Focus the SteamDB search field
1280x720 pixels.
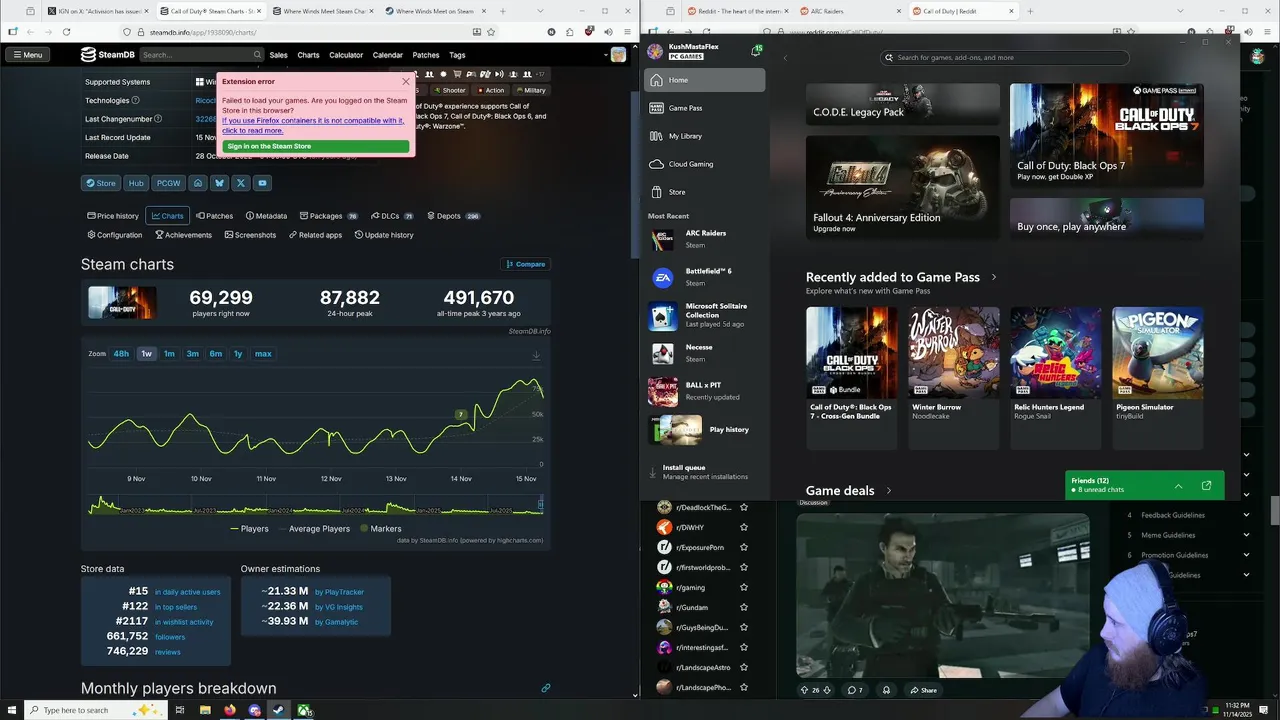[x=201, y=55]
